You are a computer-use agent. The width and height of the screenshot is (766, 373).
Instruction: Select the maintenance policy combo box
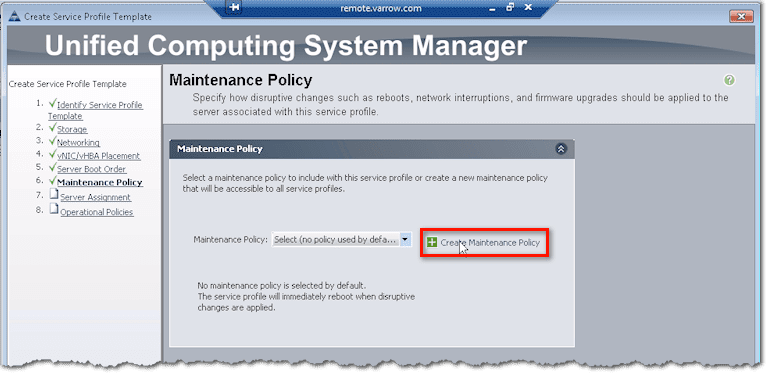coord(341,239)
